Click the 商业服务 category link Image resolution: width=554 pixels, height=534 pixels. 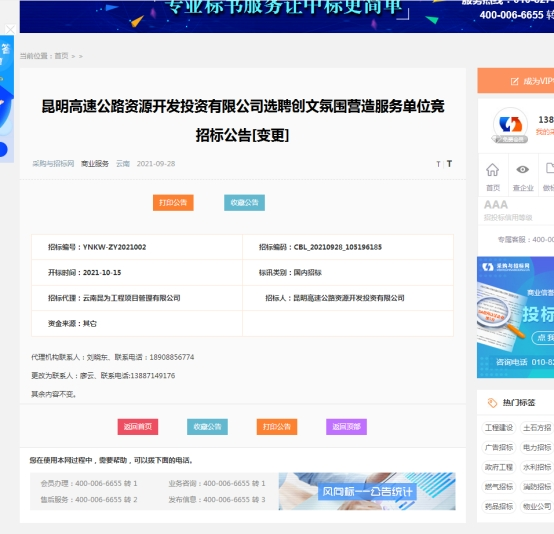point(95,164)
